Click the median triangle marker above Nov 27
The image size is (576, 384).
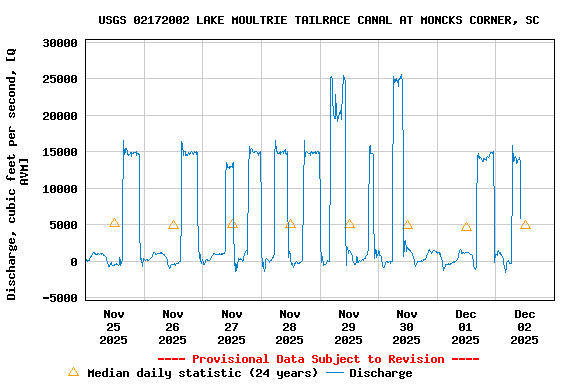tap(232, 223)
